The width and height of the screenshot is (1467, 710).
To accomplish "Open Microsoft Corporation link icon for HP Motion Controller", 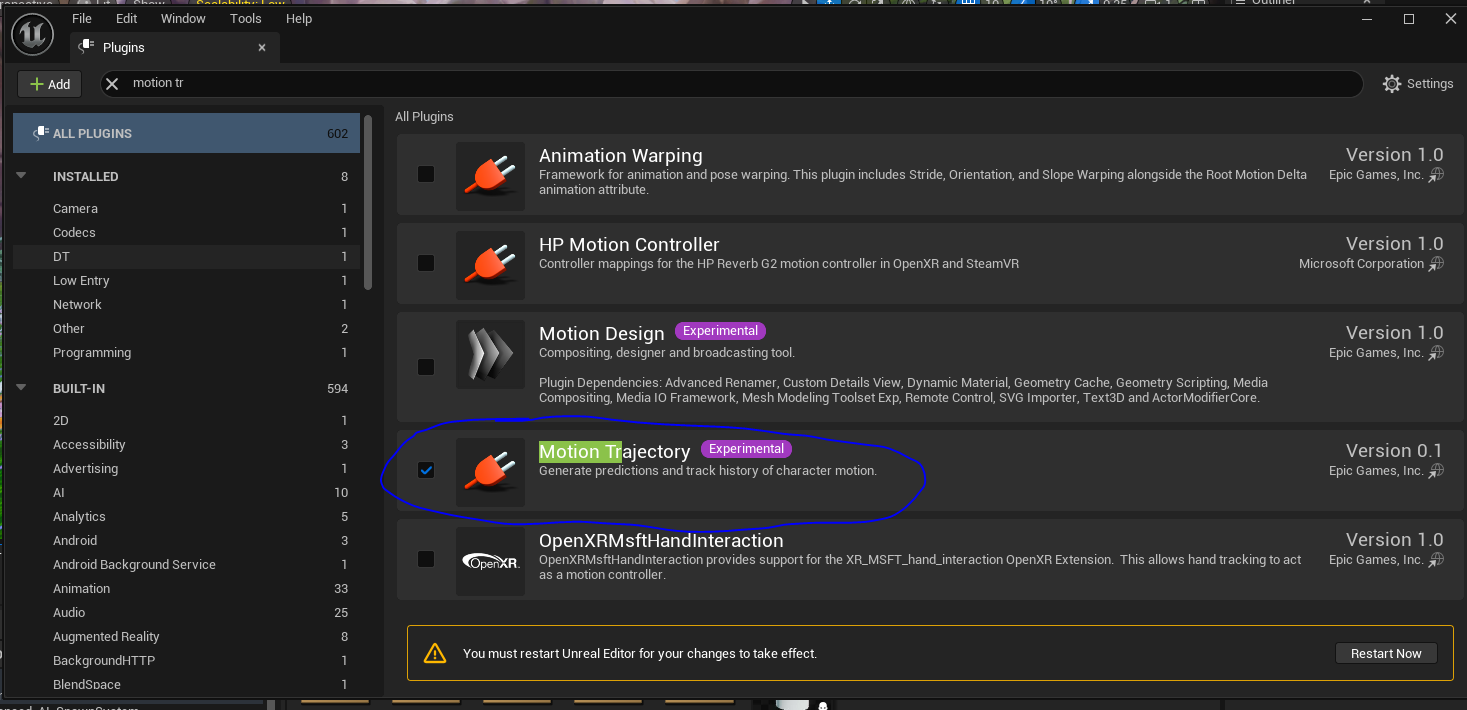I will click(x=1436, y=264).
